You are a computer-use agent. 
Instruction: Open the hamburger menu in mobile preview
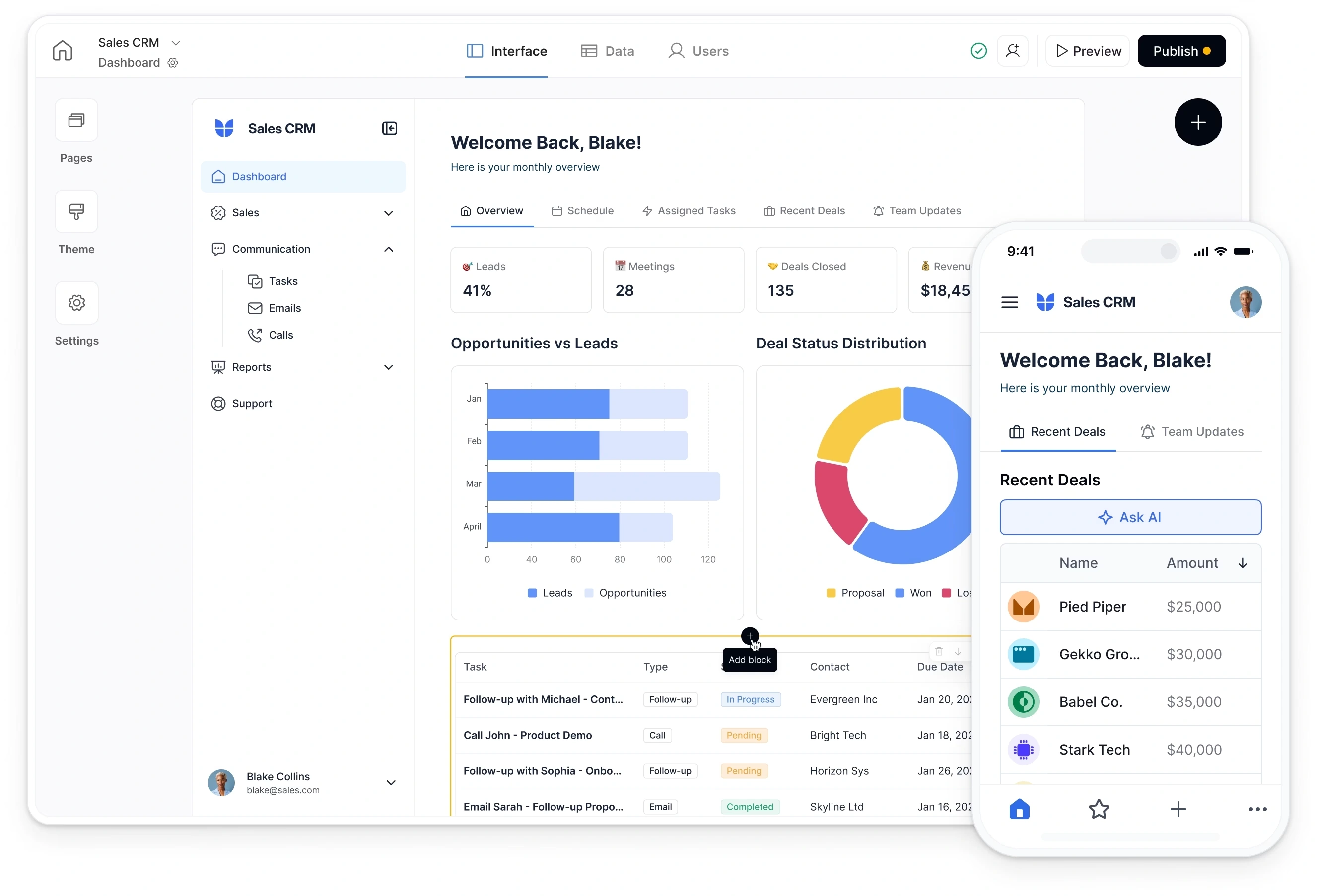1009,303
